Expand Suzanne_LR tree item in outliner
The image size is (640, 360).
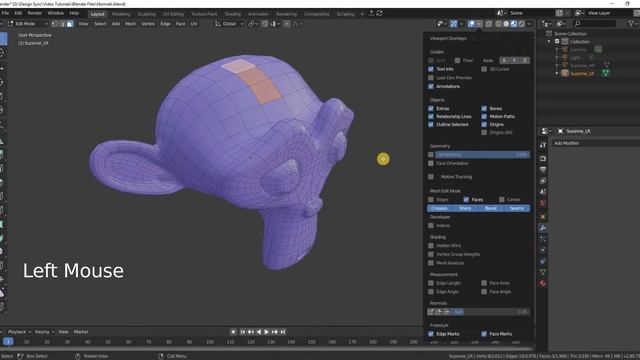557,73
